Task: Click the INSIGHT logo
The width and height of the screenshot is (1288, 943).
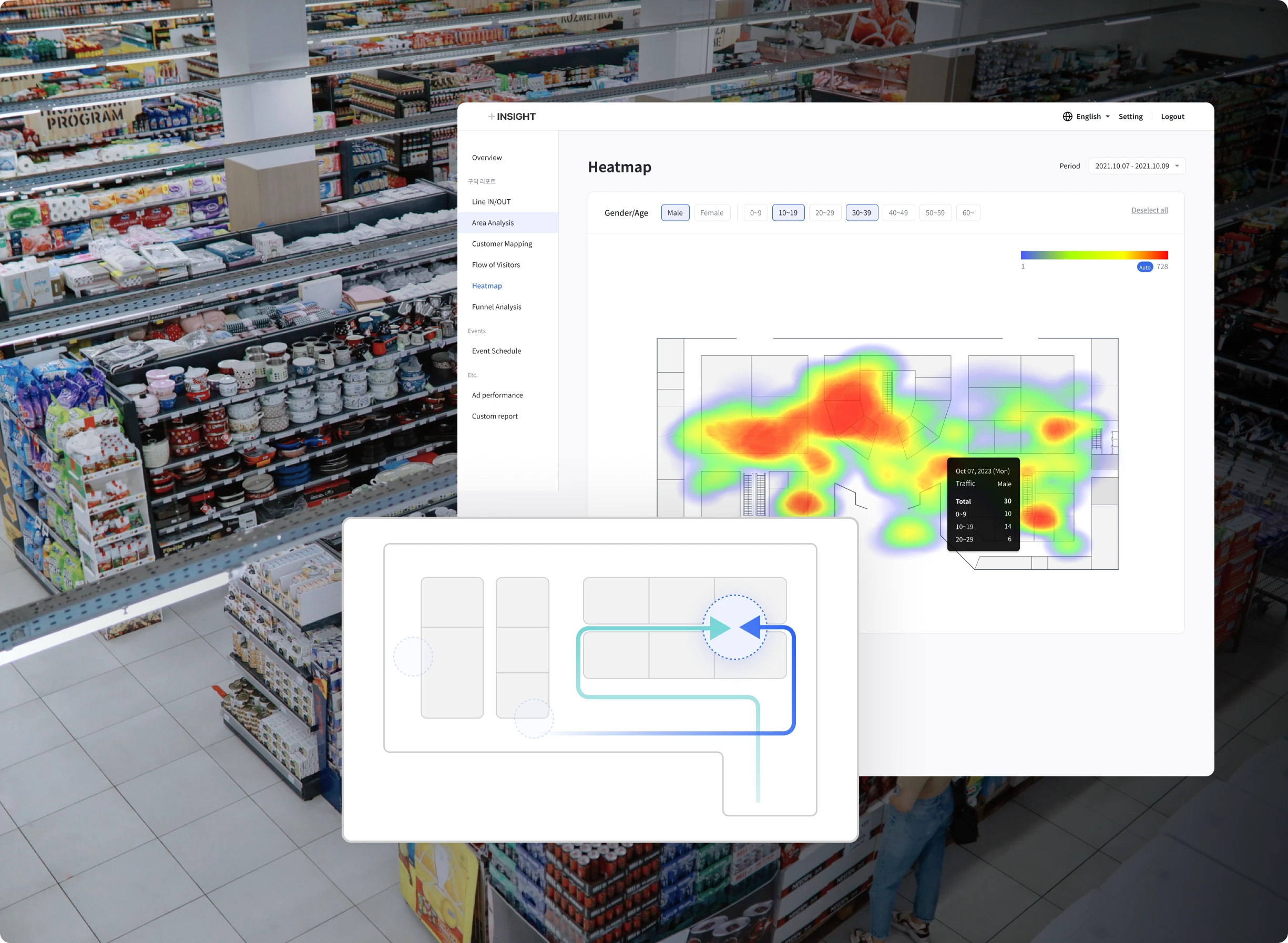Action: pos(512,116)
